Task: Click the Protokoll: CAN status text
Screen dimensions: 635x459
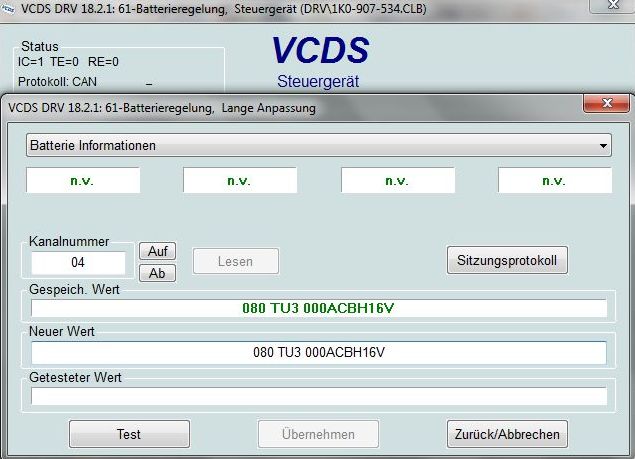Action: coord(57,82)
